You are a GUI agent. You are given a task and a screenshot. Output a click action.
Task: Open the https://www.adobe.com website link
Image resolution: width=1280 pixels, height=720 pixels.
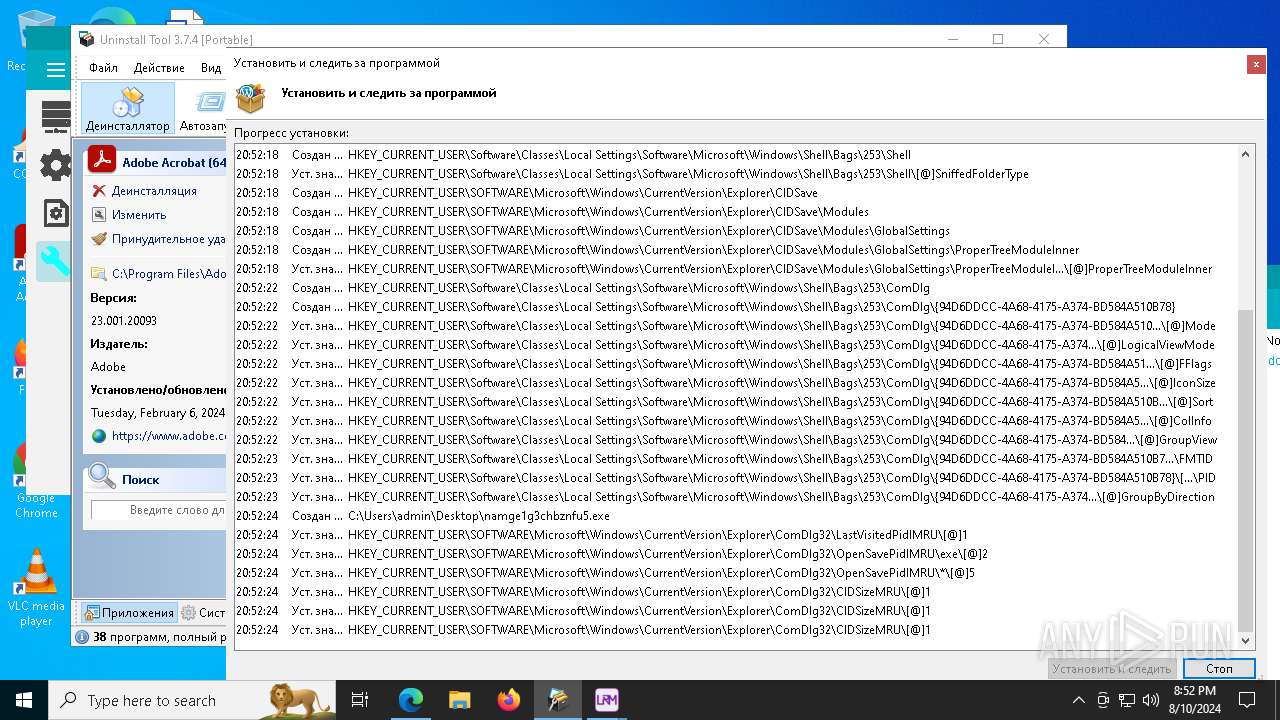tap(169, 436)
